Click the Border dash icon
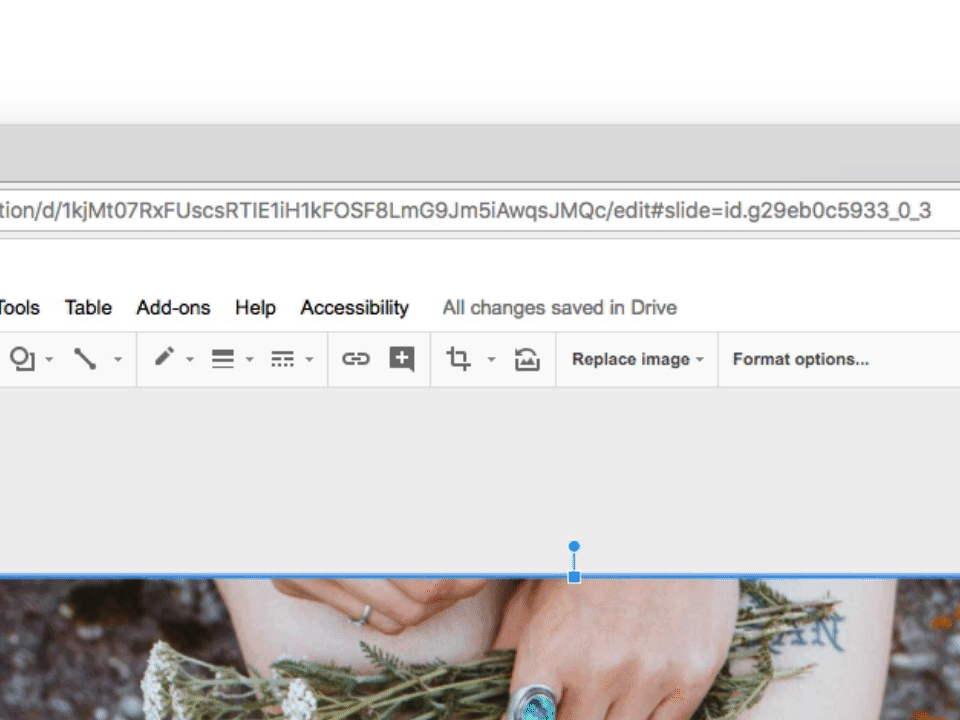Image resolution: width=960 pixels, height=720 pixels. pos(282,359)
